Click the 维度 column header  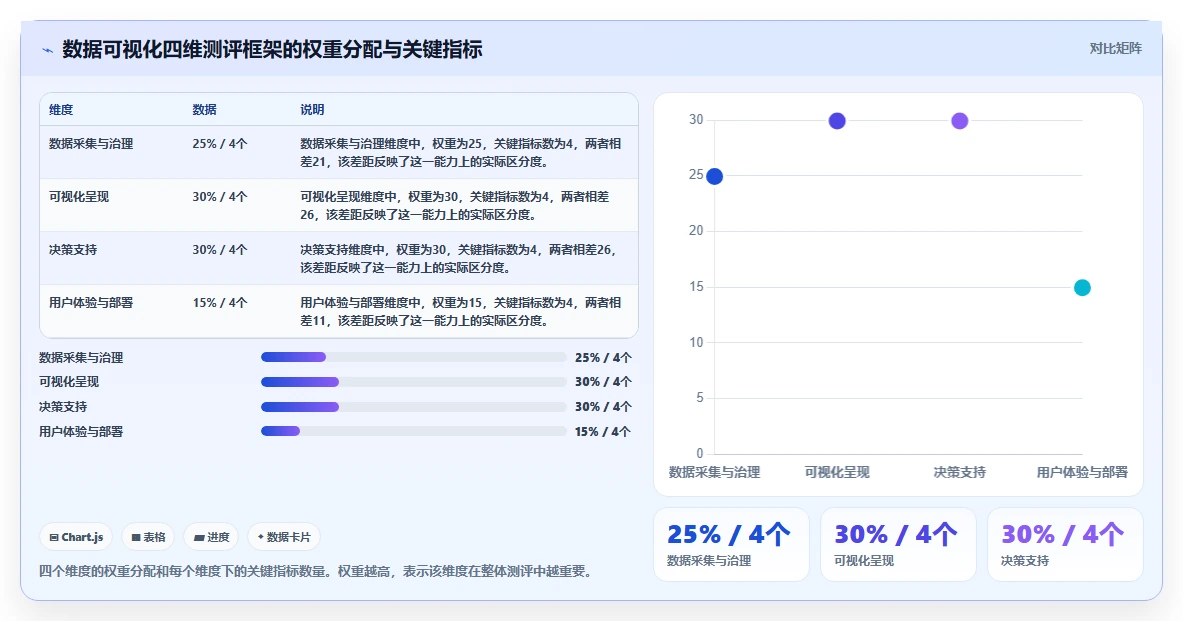(x=61, y=109)
